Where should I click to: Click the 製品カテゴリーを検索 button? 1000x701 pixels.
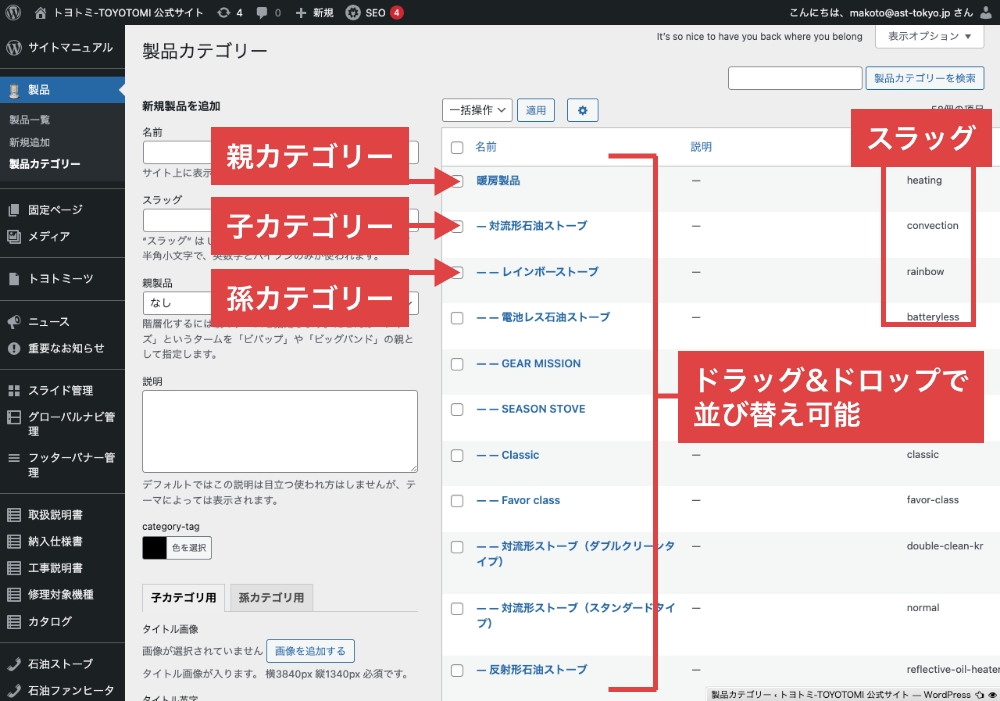925,78
